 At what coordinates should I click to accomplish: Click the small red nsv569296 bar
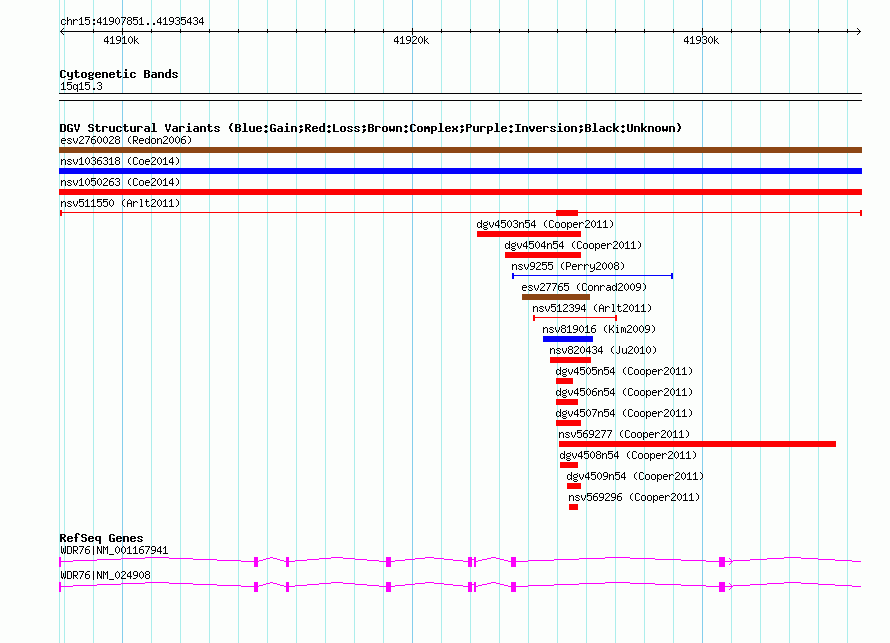pyautogui.click(x=573, y=507)
